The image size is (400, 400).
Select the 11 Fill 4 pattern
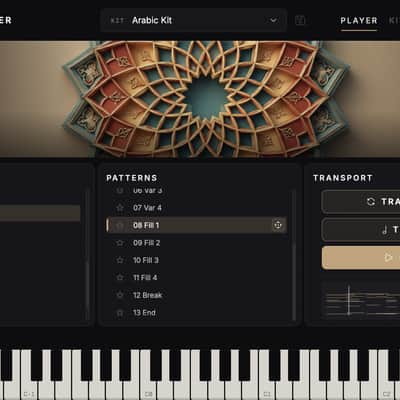tap(196, 278)
